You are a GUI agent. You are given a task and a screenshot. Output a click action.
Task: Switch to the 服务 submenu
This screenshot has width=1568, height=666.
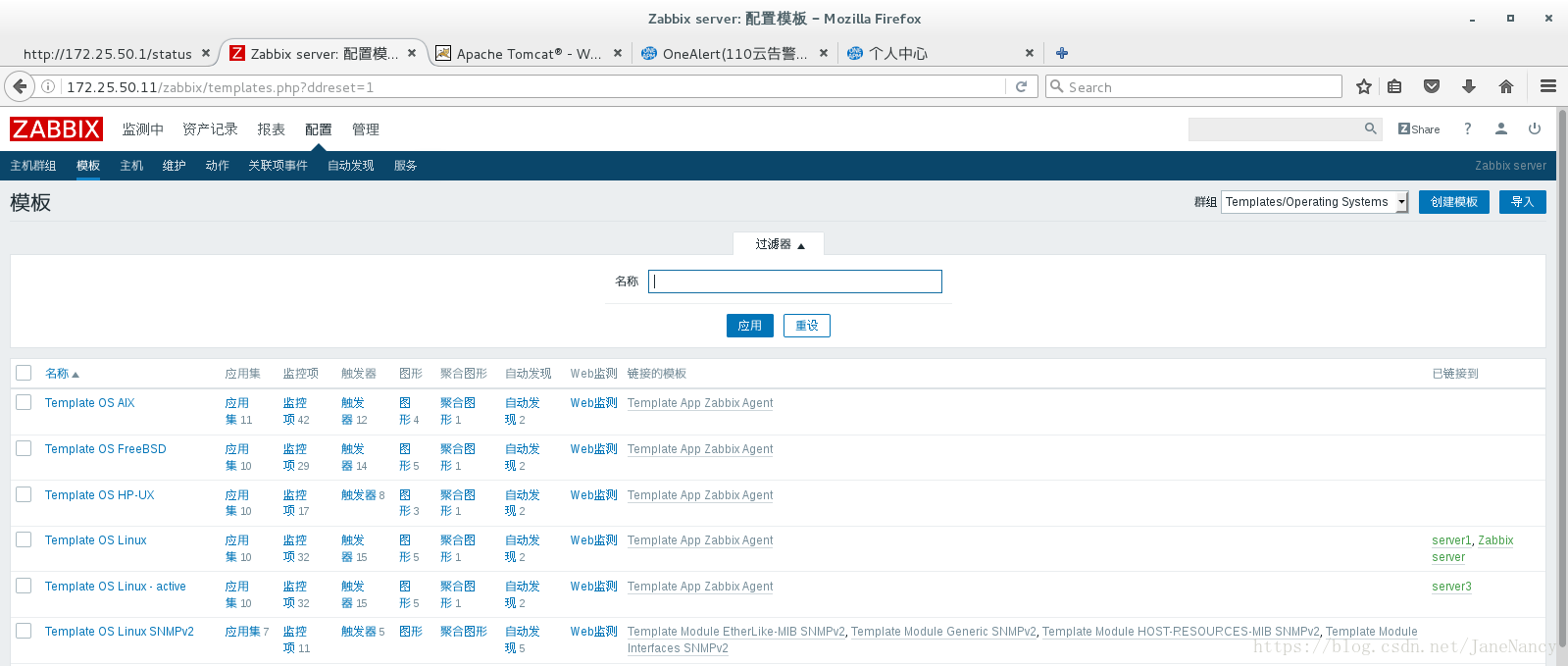point(405,166)
